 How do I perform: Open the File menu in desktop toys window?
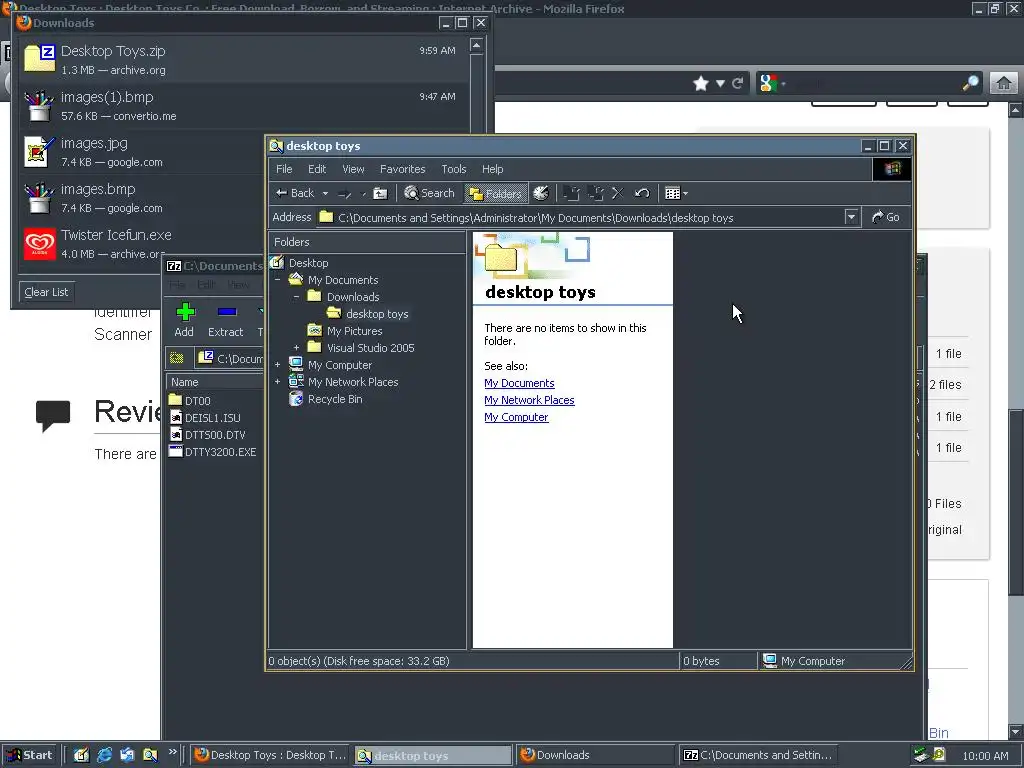click(x=284, y=169)
